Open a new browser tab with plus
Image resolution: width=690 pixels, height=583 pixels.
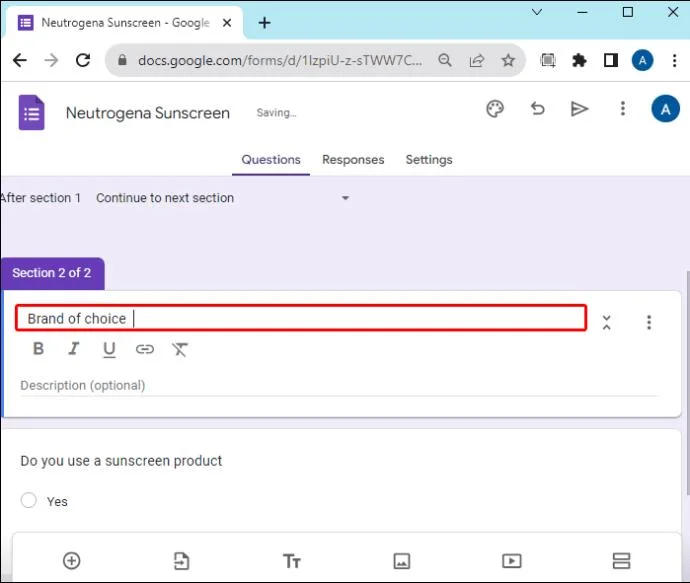click(264, 22)
